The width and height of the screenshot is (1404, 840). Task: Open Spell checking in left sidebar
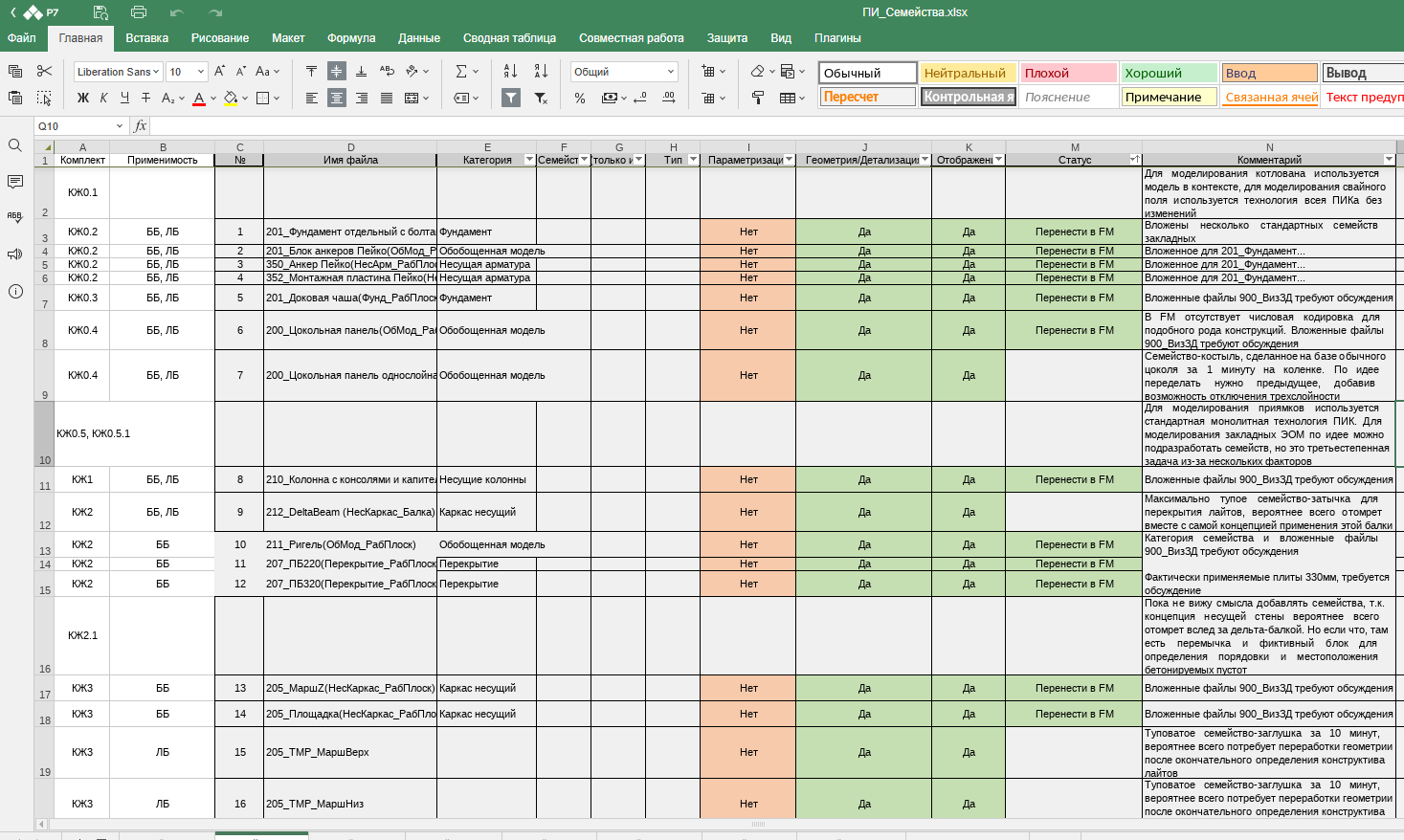(x=15, y=217)
